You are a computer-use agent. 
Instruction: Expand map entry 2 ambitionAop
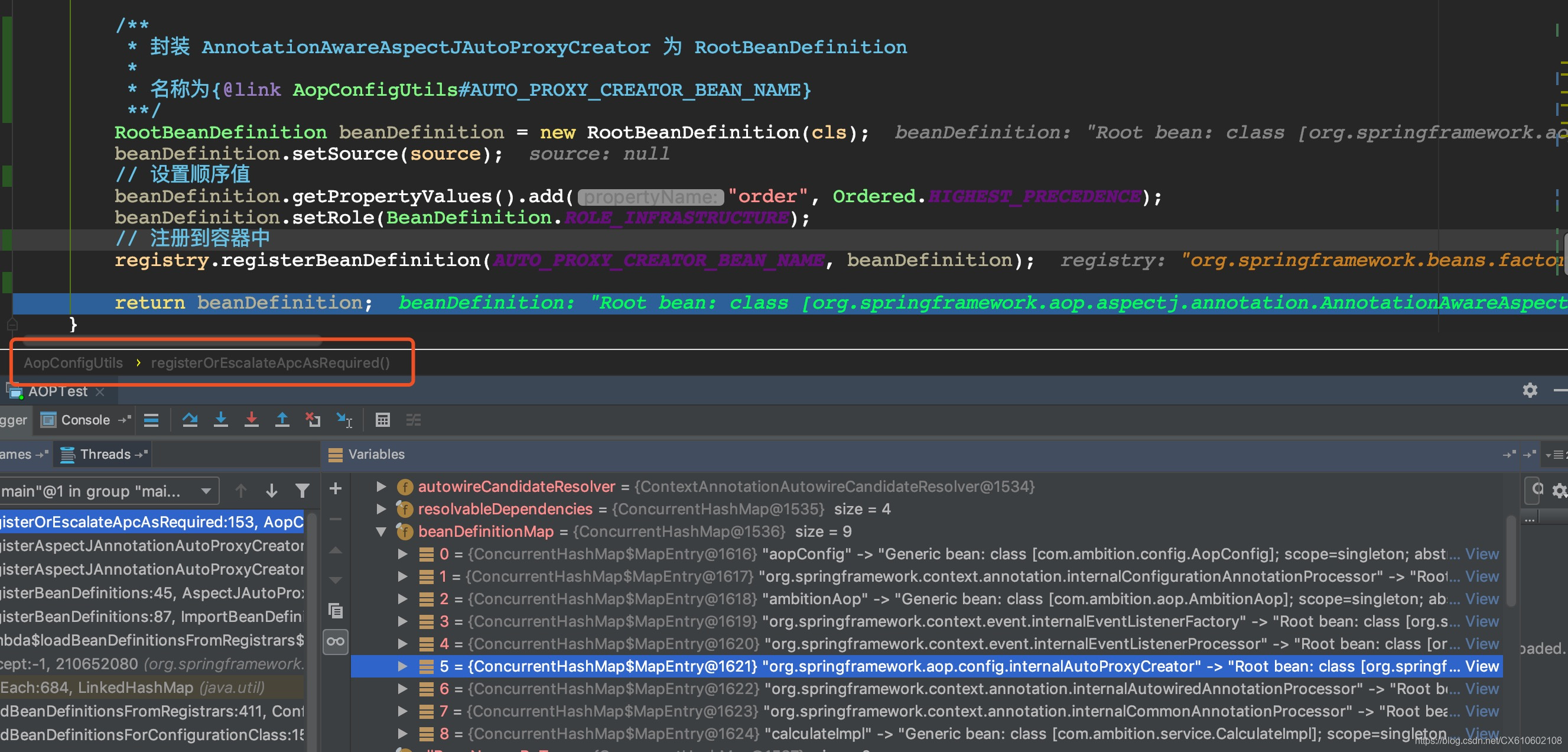coord(402,598)
